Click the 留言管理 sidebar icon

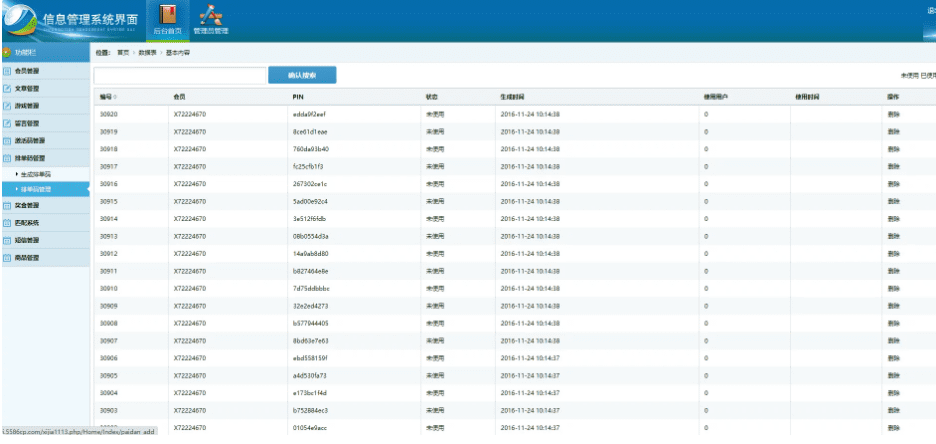point(7,124)
